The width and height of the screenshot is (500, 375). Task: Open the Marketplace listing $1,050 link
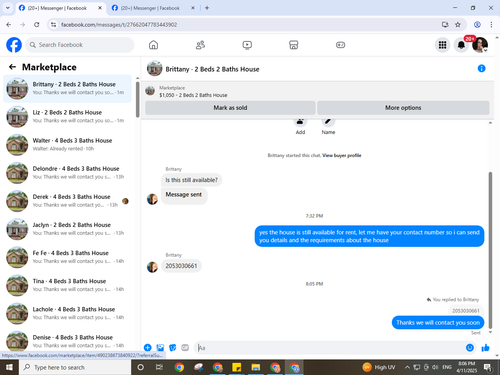(x=193, y=95)
